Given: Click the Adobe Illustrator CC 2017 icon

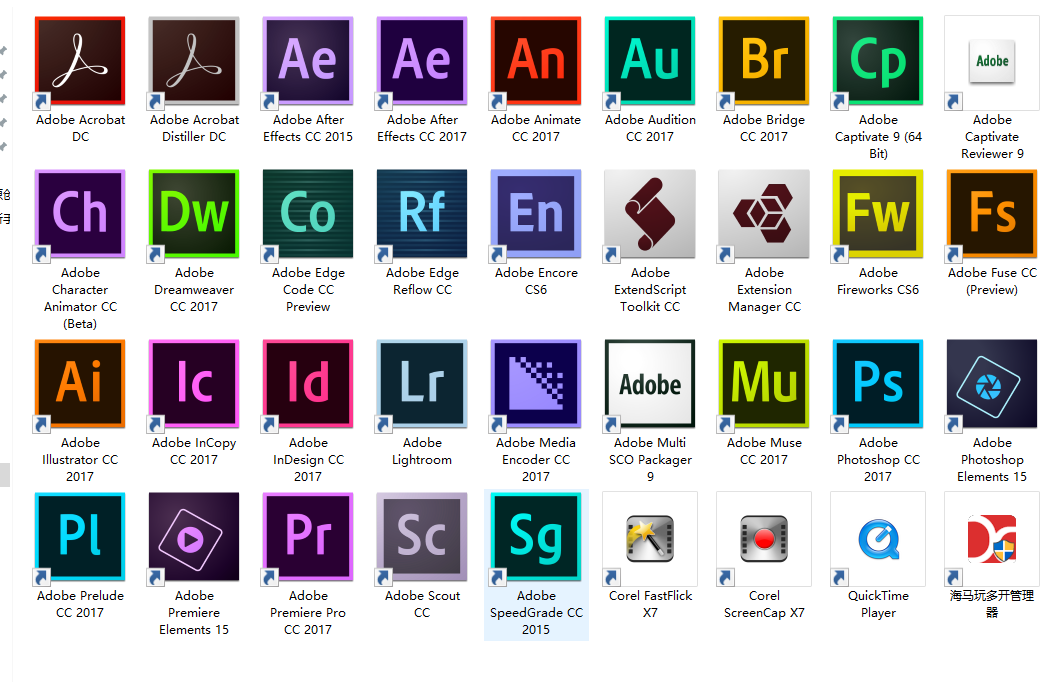Looking at the screenshot, I should [x=80, y=384].
